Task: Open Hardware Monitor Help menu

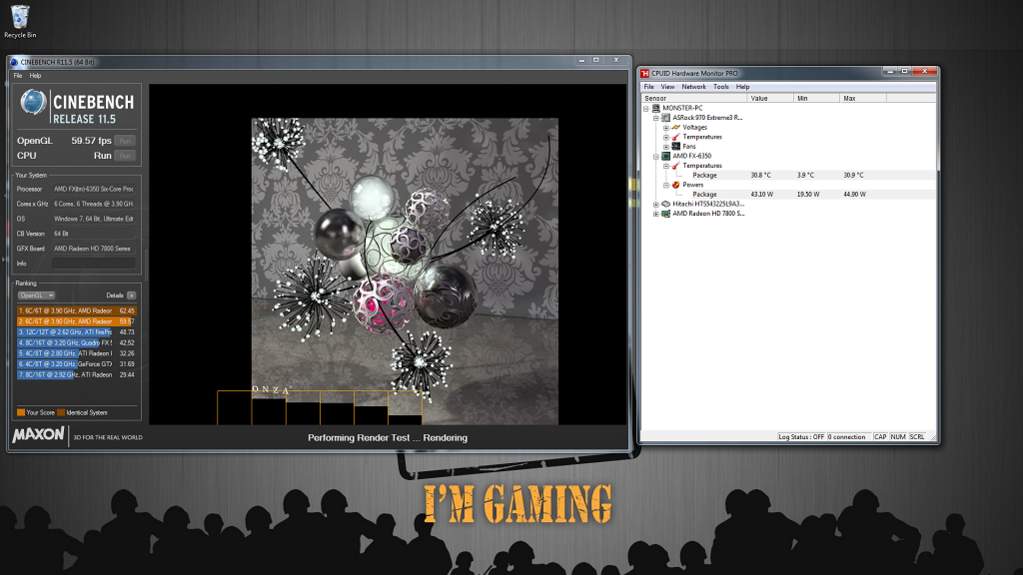Action: pos(742,87)
